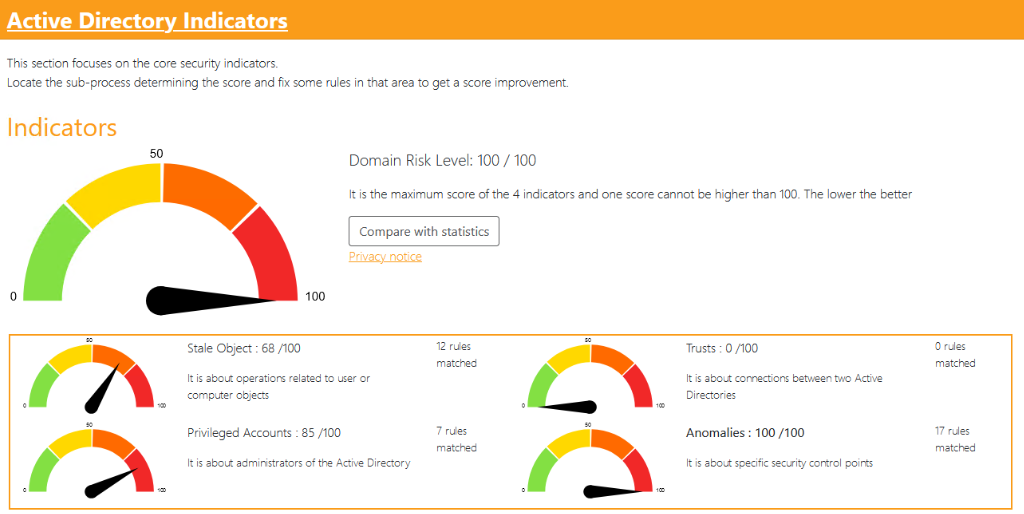Select the Anomalies : 100 /100 title
The height and width of the screenshot is (514, 1024).
(745, 433)
